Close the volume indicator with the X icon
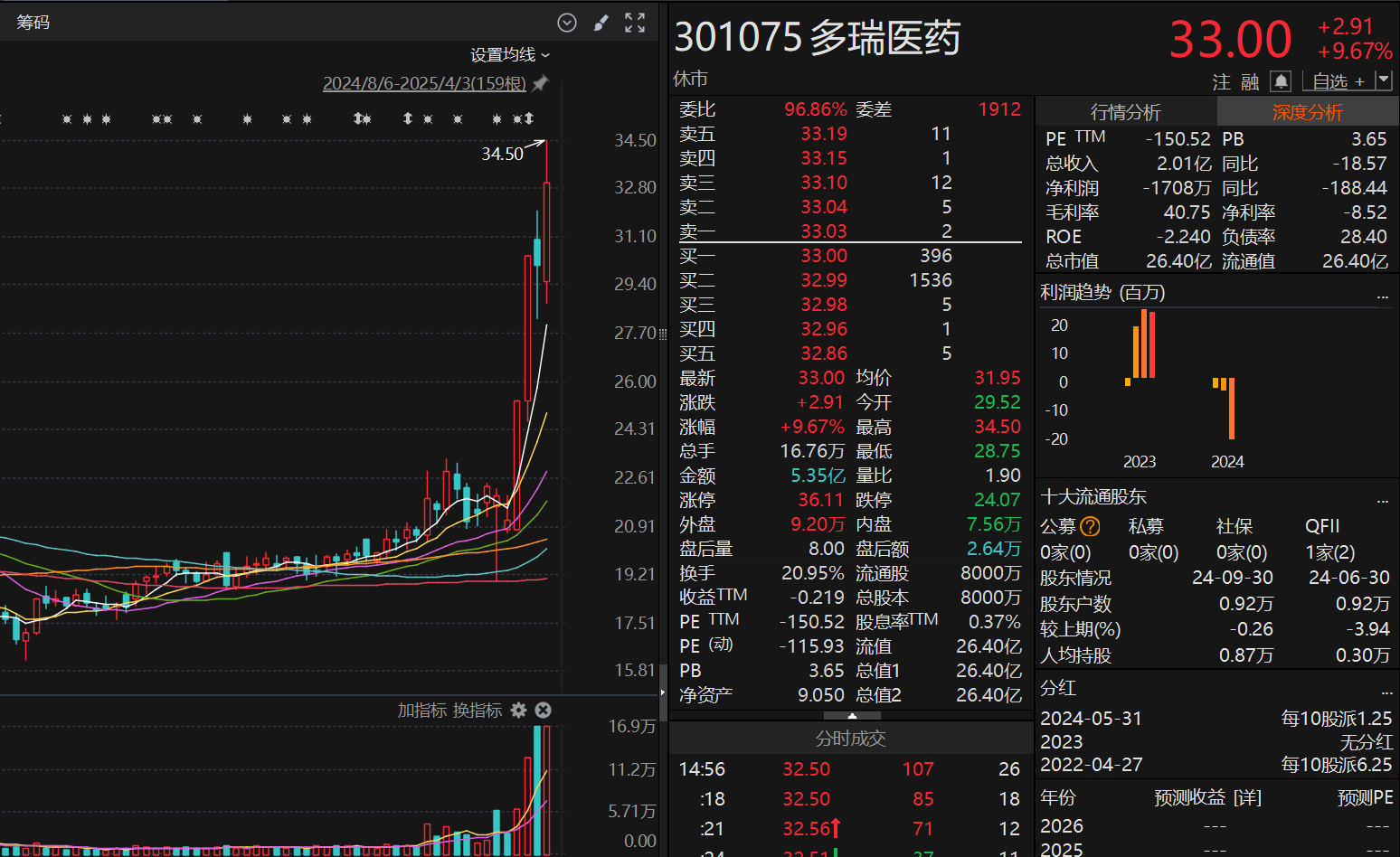This screenshot has height=857, width=1400. coord(543,711)
